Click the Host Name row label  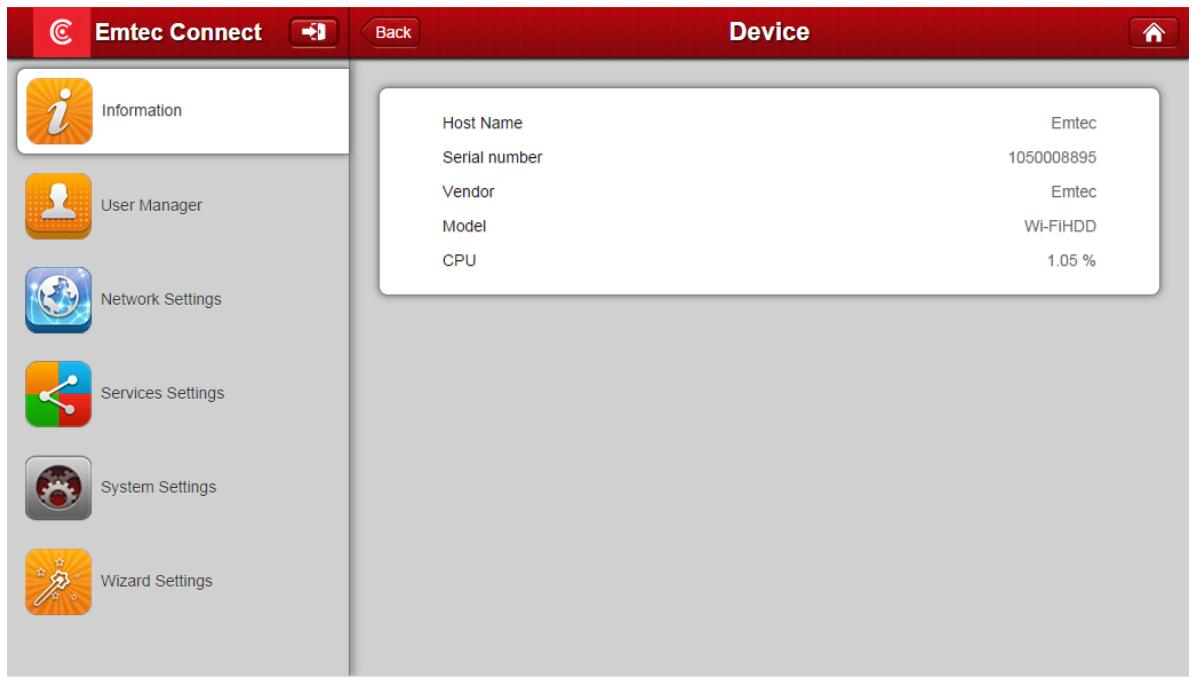click(482, 123)
